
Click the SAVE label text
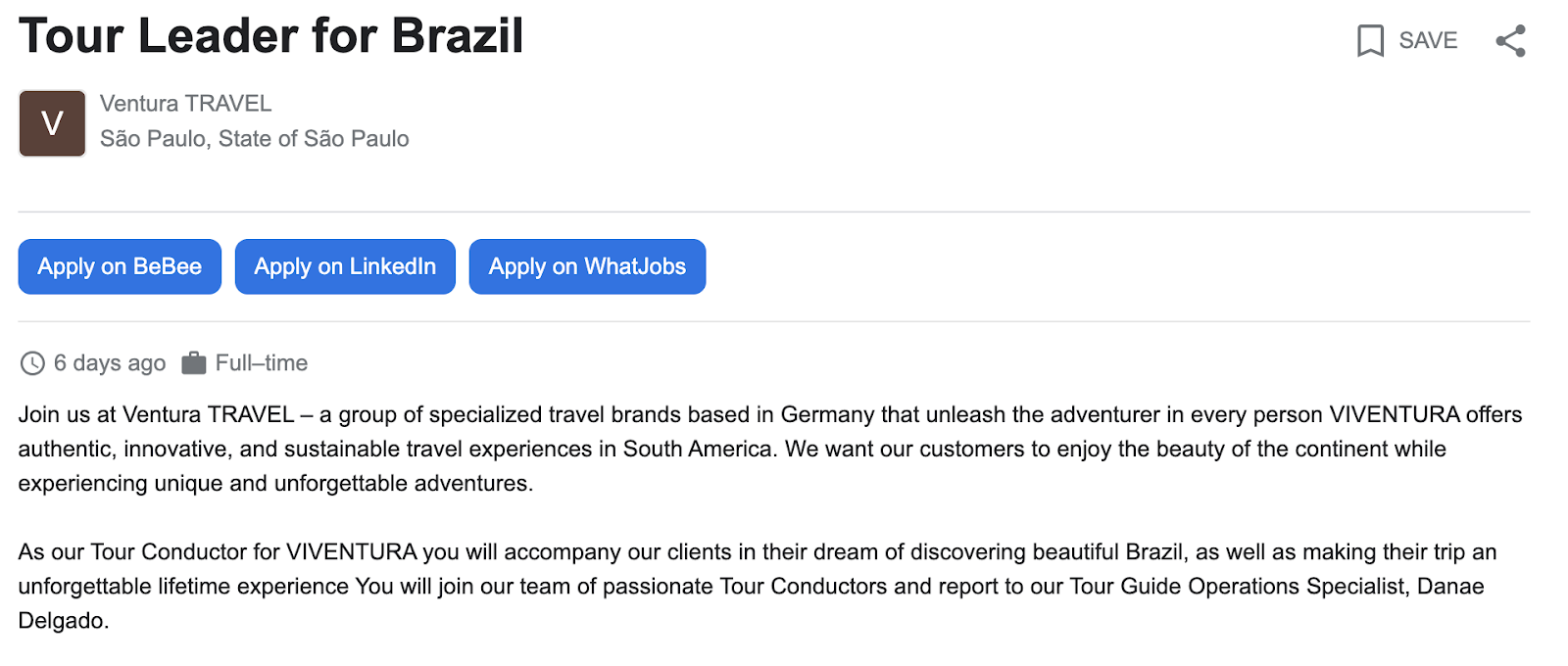click(x=1428, y=41)
